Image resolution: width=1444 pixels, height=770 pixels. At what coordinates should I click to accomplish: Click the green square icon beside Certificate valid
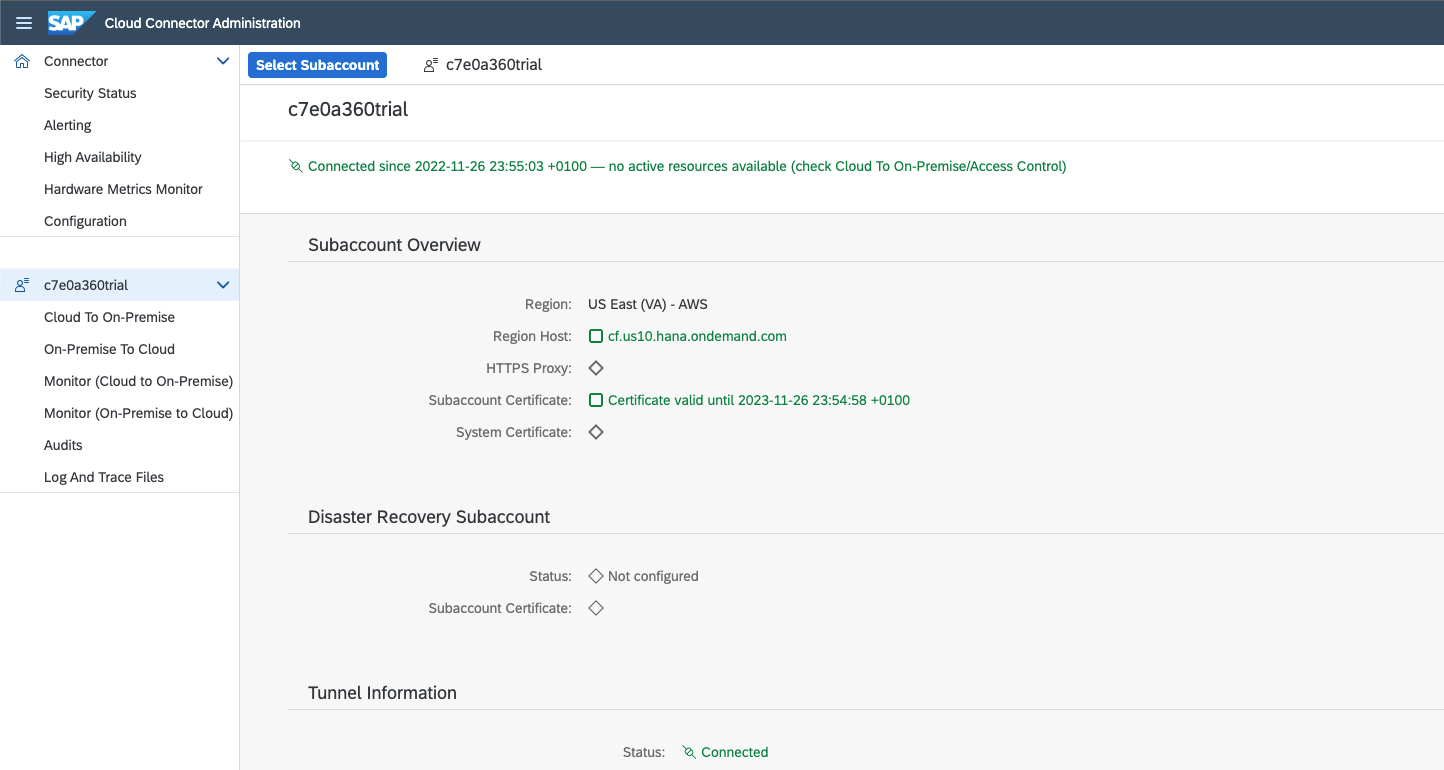pos(596,400)
